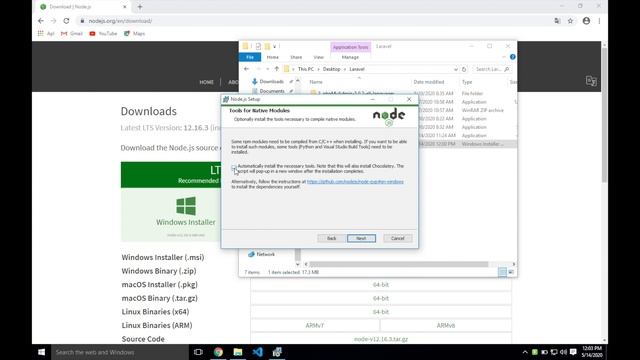Click Desktop in the Explorer breadcrumb
Image resolution: width=640 pixels, height=360 pixels.
[331, 69]
